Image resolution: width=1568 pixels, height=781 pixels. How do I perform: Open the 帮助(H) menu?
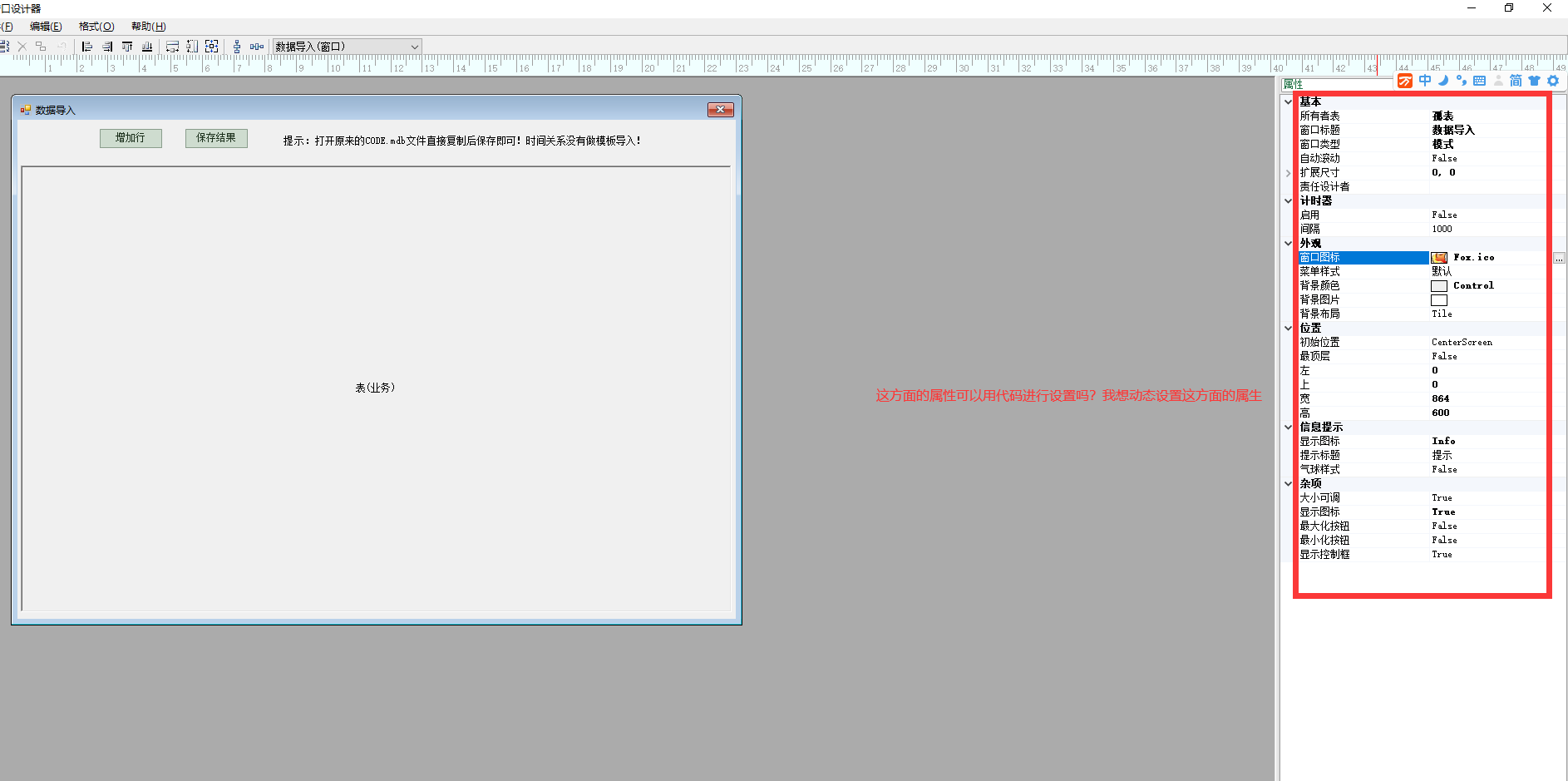tap(148, 27)
